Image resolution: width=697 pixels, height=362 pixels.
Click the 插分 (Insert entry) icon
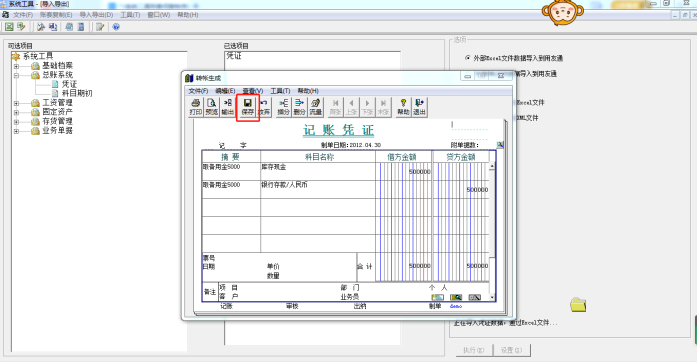point(284,107)
